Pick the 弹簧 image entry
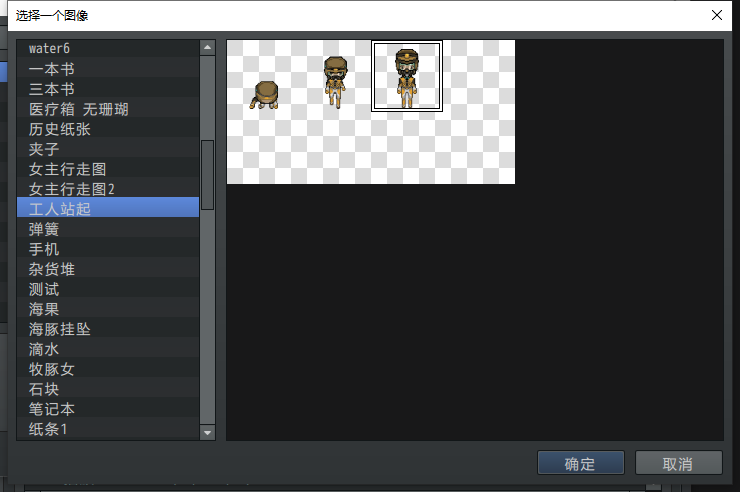Image resolution: width=740 pixels, height=492 pixels. pyautogui.click(x=108, y=229)
